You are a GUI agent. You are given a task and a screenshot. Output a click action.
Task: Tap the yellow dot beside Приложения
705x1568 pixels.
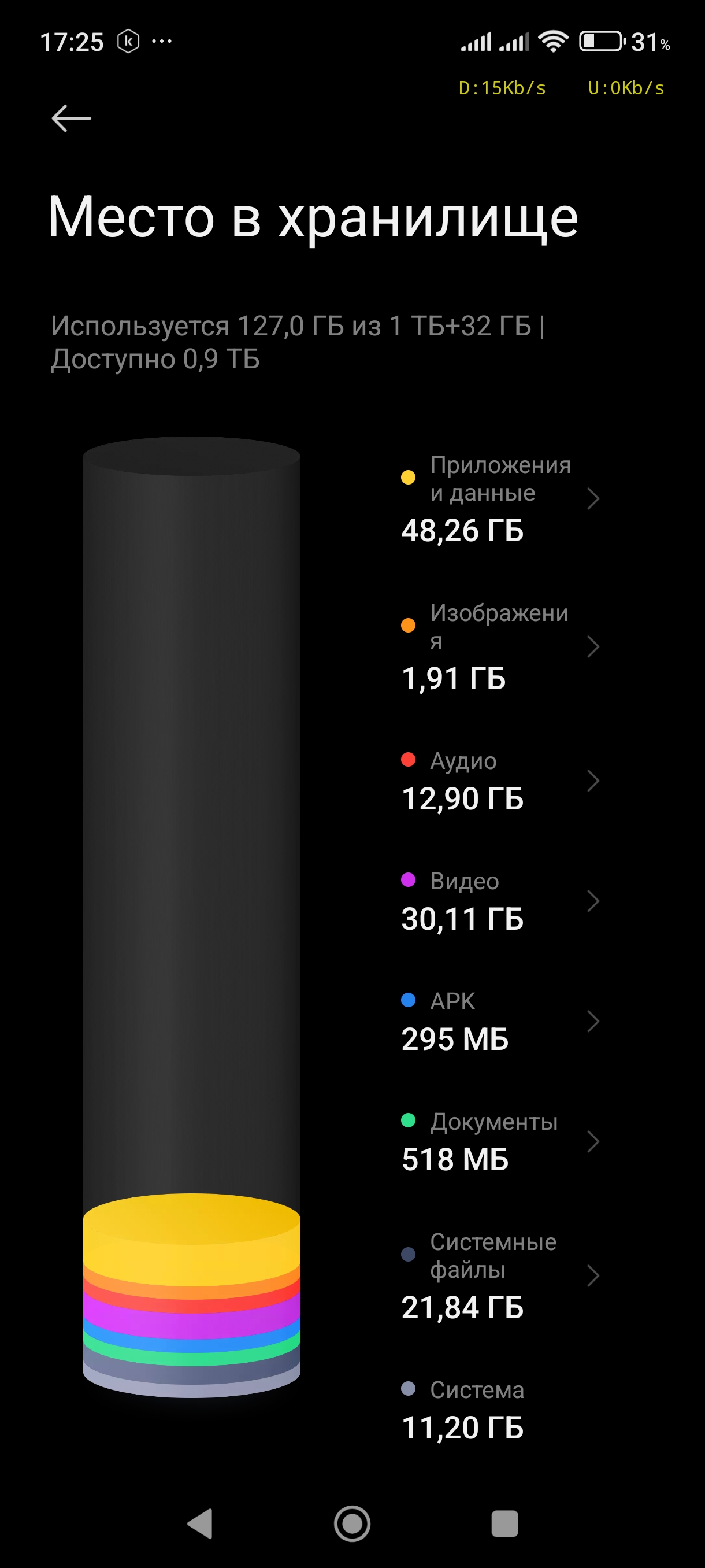click(x=408, y=478)
